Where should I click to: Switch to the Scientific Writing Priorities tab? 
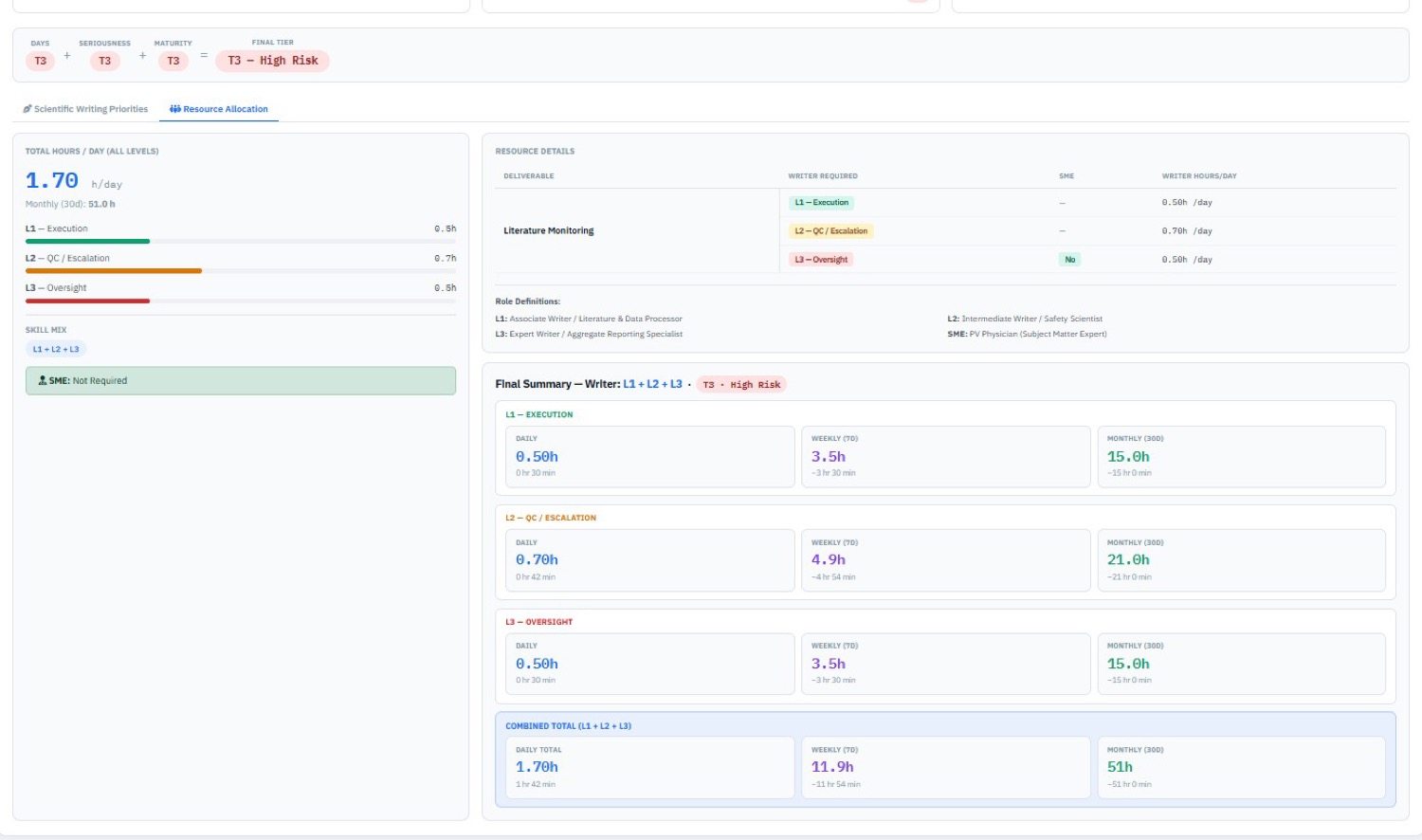pos(85,109)
